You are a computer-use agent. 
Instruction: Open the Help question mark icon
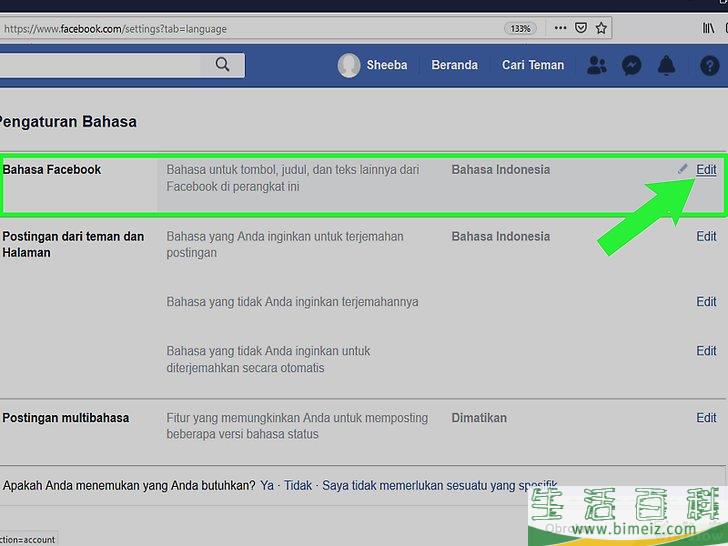click(x=709, y=65)
